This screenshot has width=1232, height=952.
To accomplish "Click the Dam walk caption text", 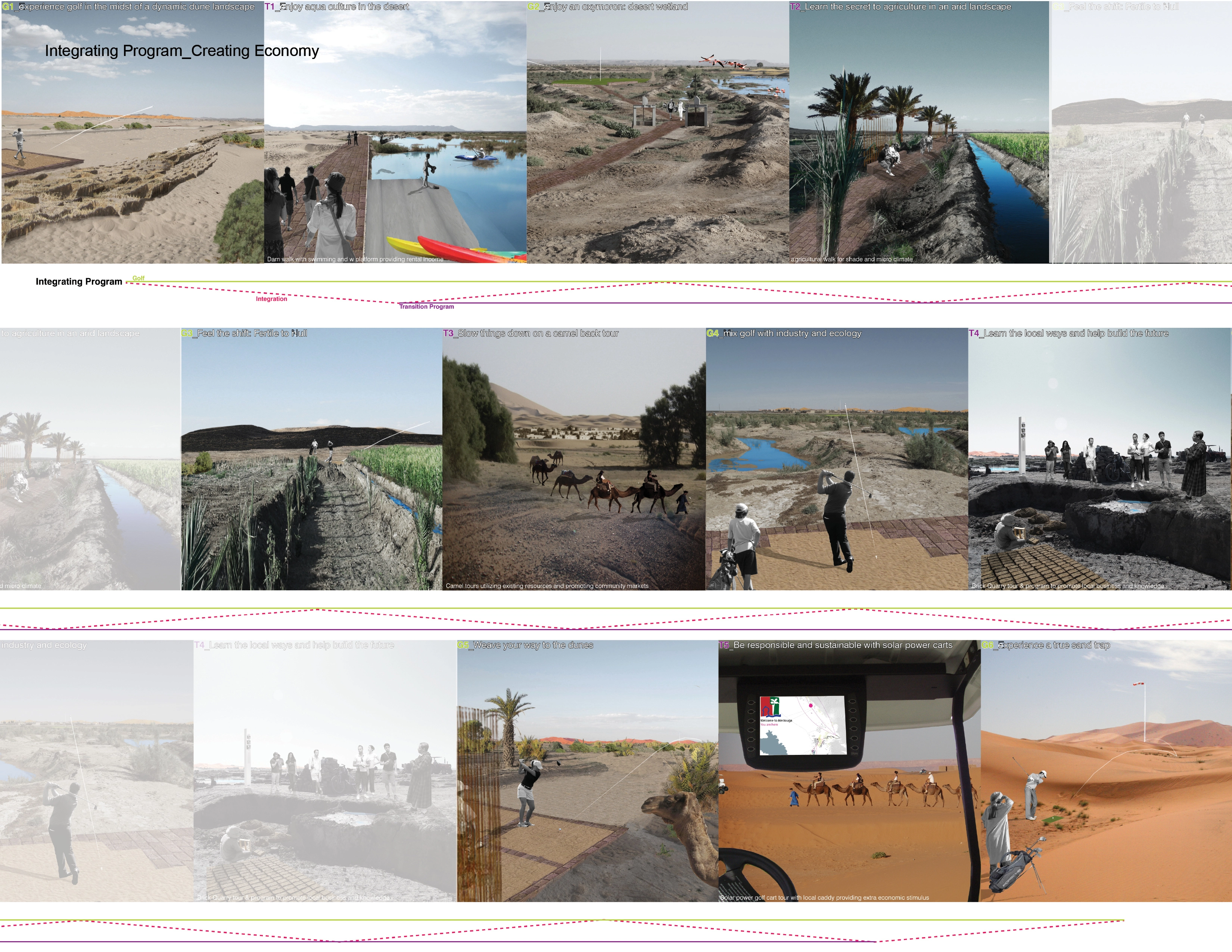I will 355,259.
